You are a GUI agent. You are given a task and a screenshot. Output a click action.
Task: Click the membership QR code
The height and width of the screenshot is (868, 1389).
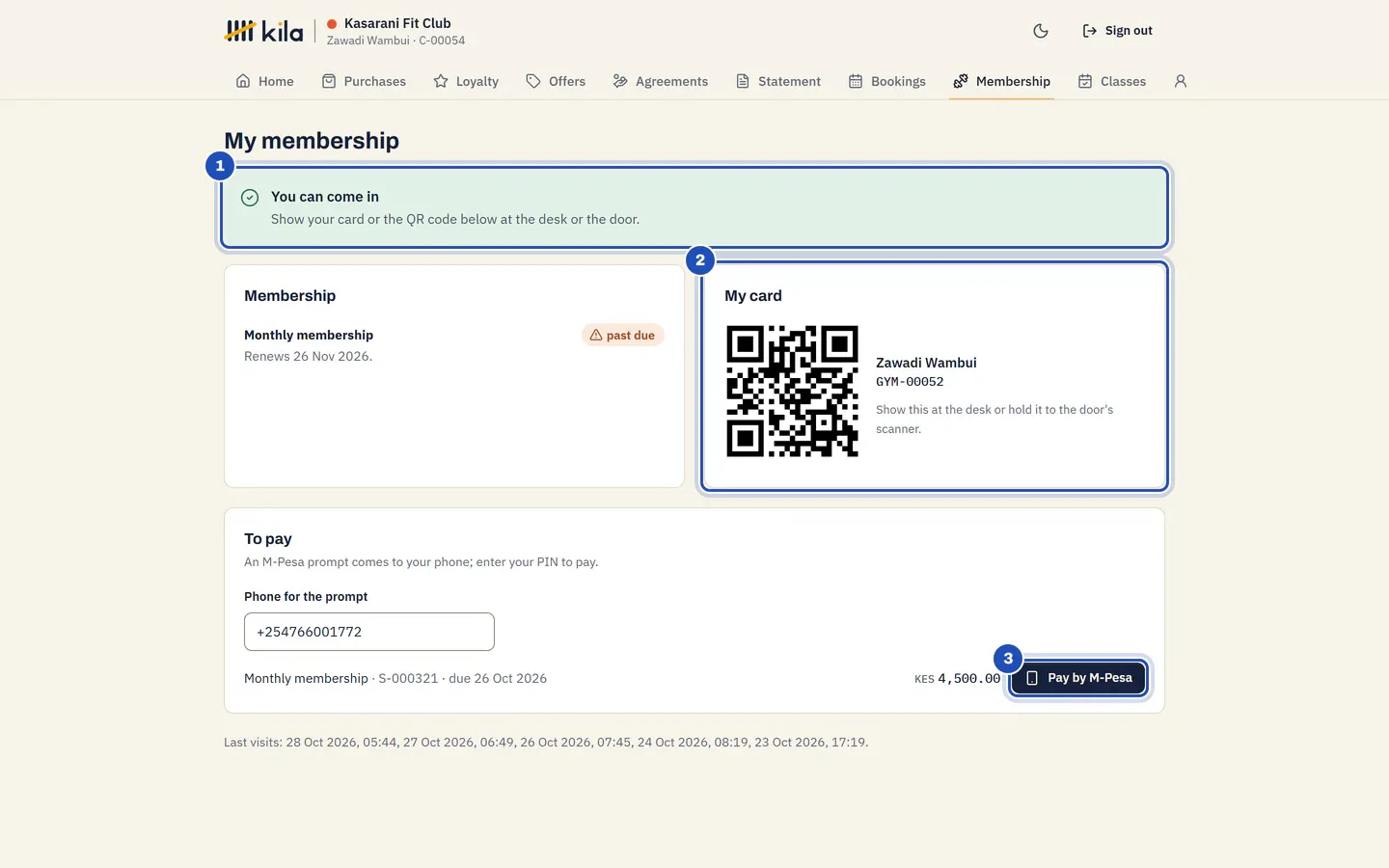[x=792, y=391]
